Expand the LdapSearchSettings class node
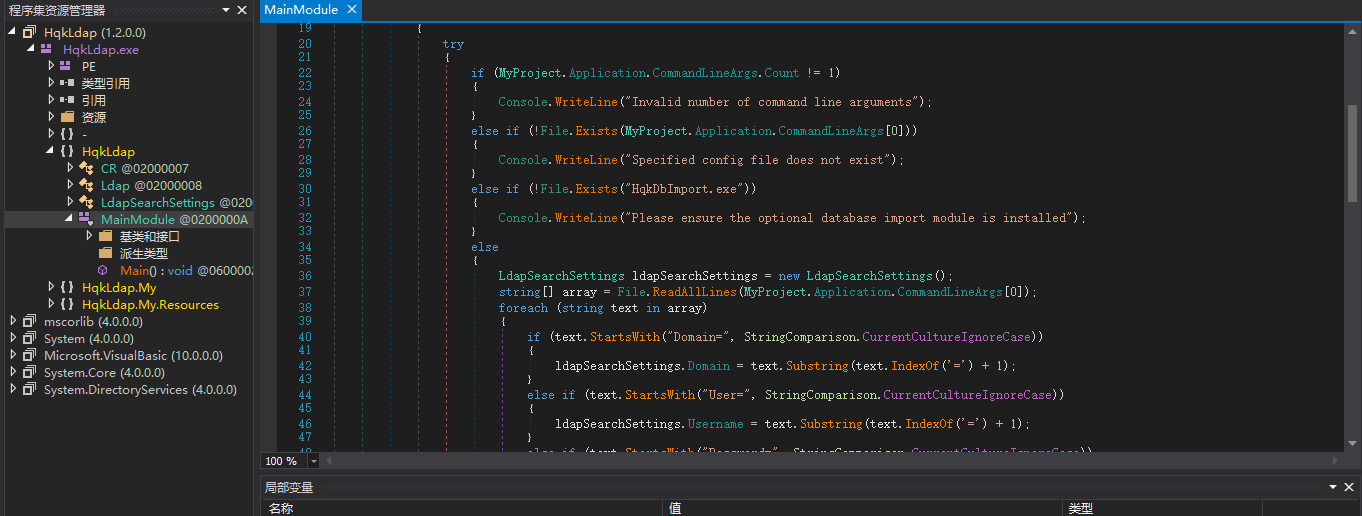Image resolution: width=1362 pixels, height=516 pixels. (70, 202)
